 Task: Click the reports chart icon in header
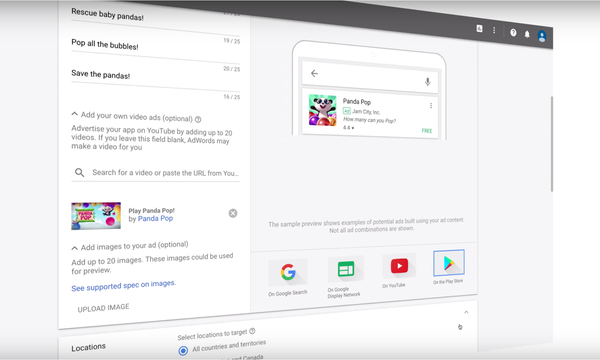pyautogui.click(x=479, y=28)
